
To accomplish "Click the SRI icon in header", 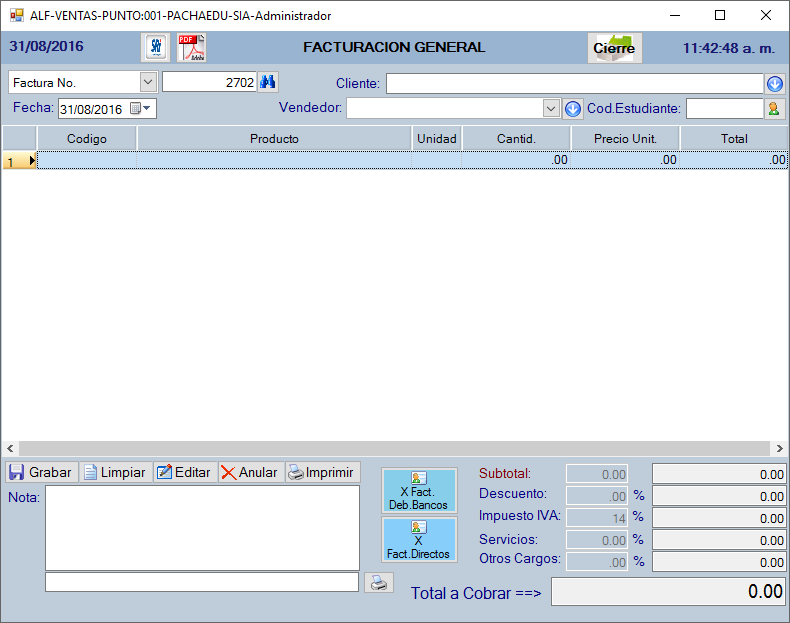I will point(156,48).
